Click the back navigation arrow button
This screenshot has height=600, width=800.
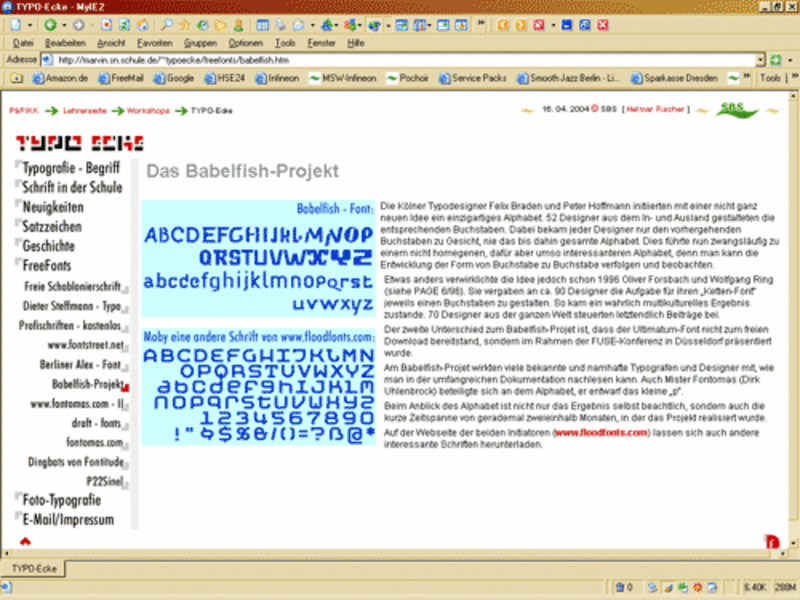(50, 23)
